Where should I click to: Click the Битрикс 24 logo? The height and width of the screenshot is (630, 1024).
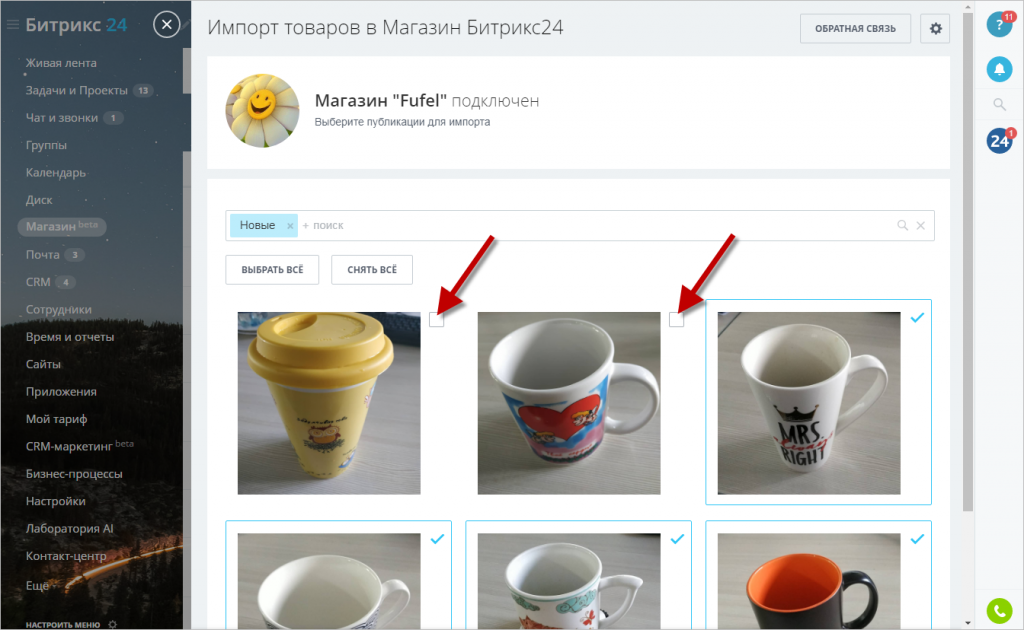point(76,25)
